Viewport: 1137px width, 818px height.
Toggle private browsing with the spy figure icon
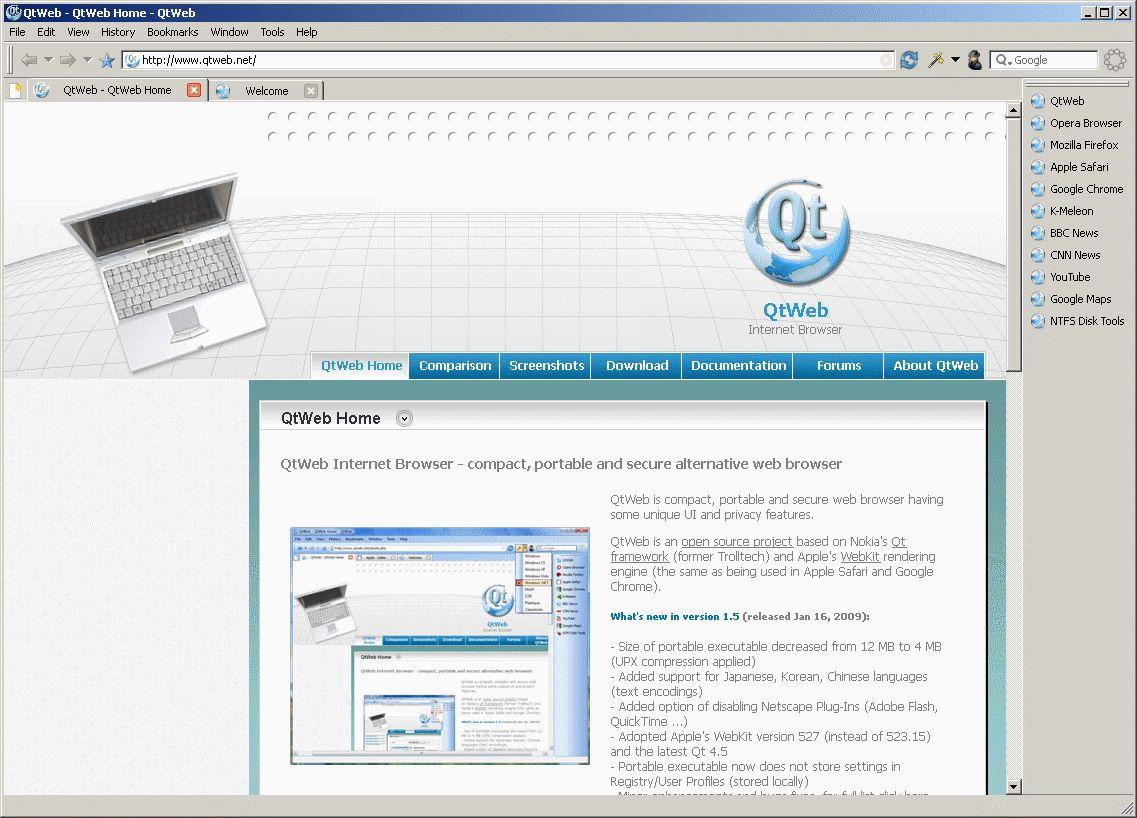pyautogui.click(x=975, y=60)
